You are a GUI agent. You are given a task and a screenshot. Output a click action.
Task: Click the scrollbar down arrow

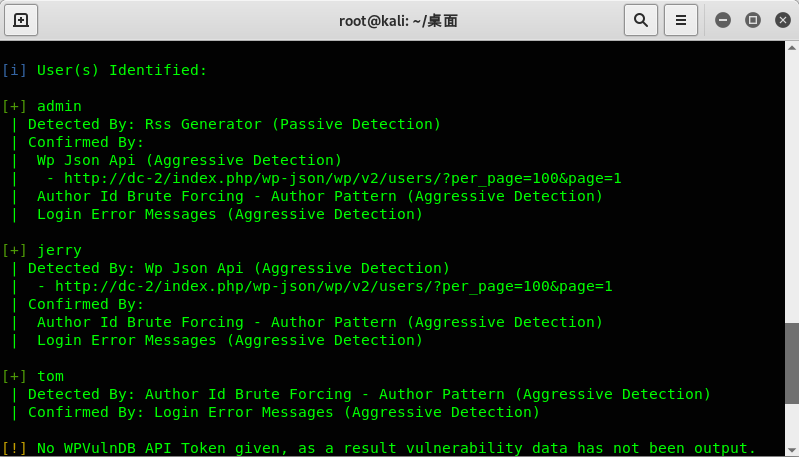792,450
